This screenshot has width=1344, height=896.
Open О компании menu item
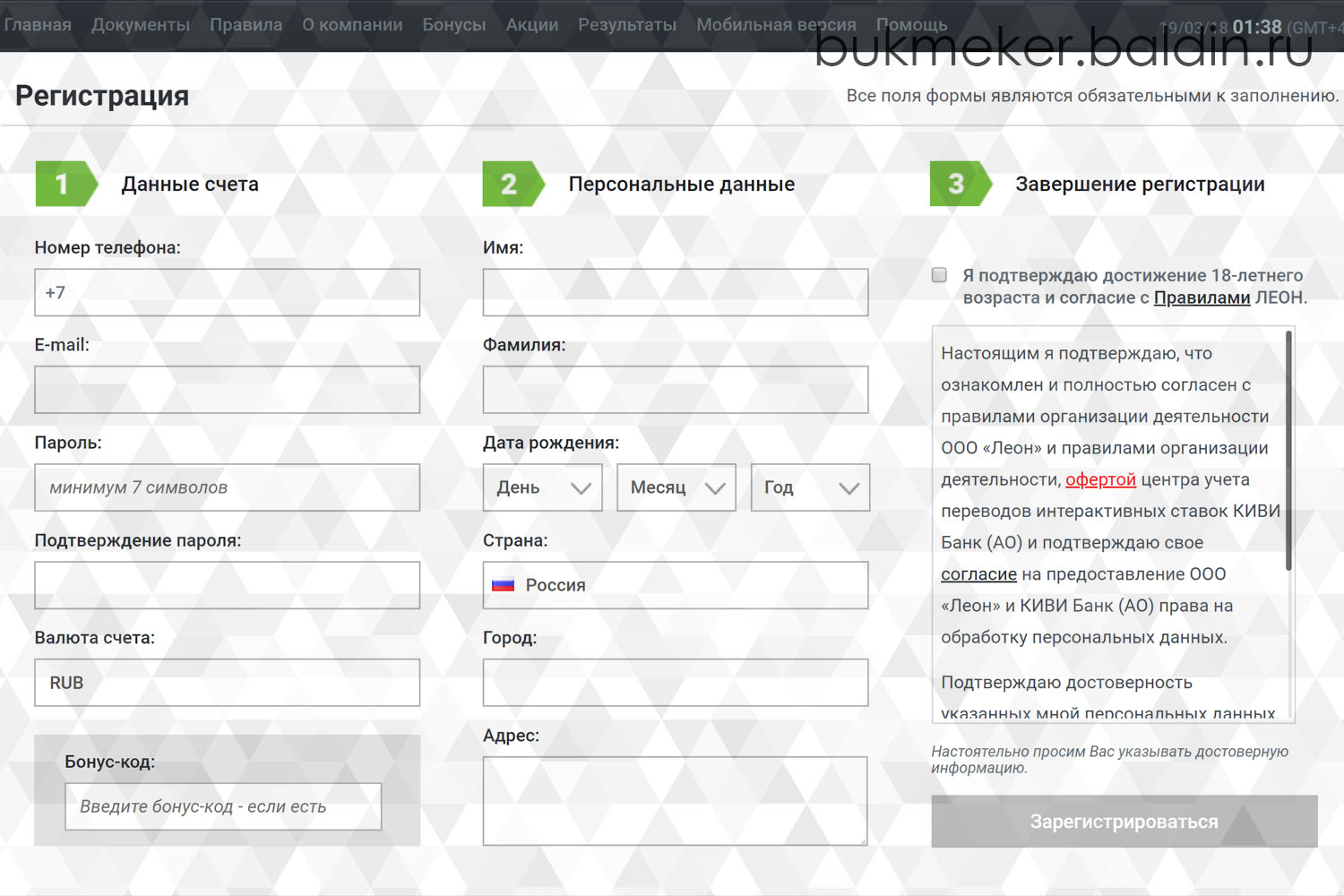tap(352, 25)
